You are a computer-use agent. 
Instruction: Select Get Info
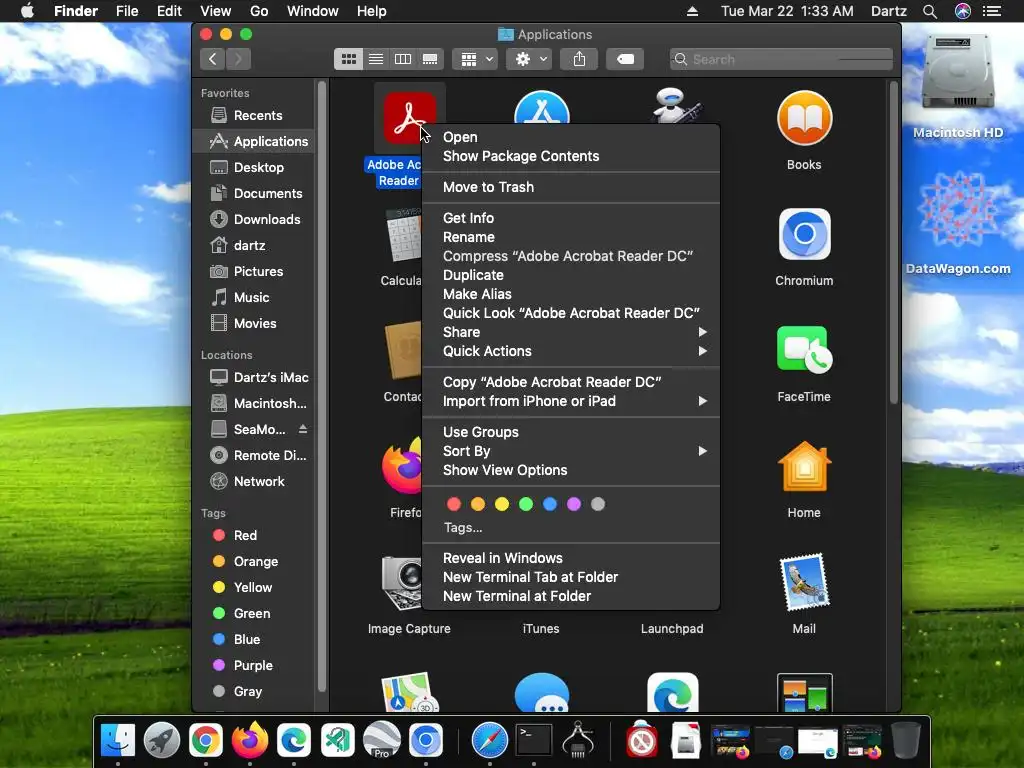pos(571,218)
